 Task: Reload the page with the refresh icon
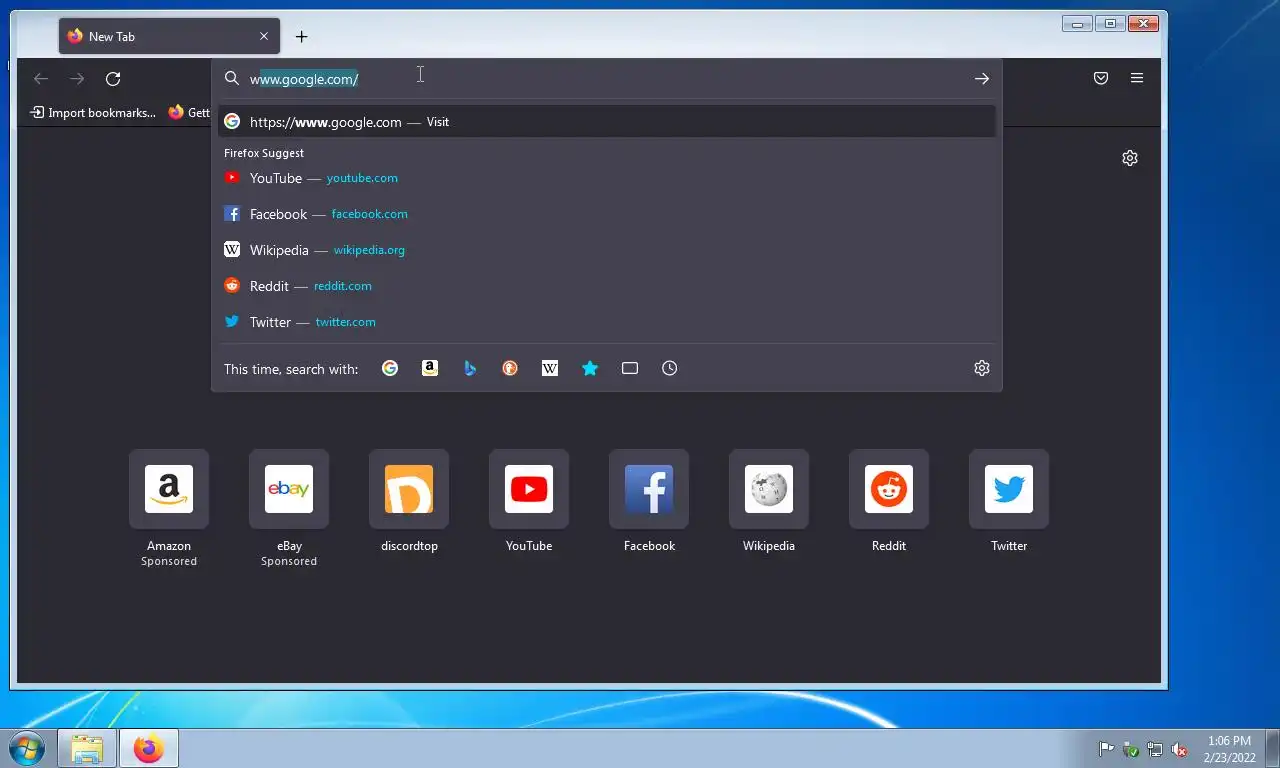pos(113,79)
